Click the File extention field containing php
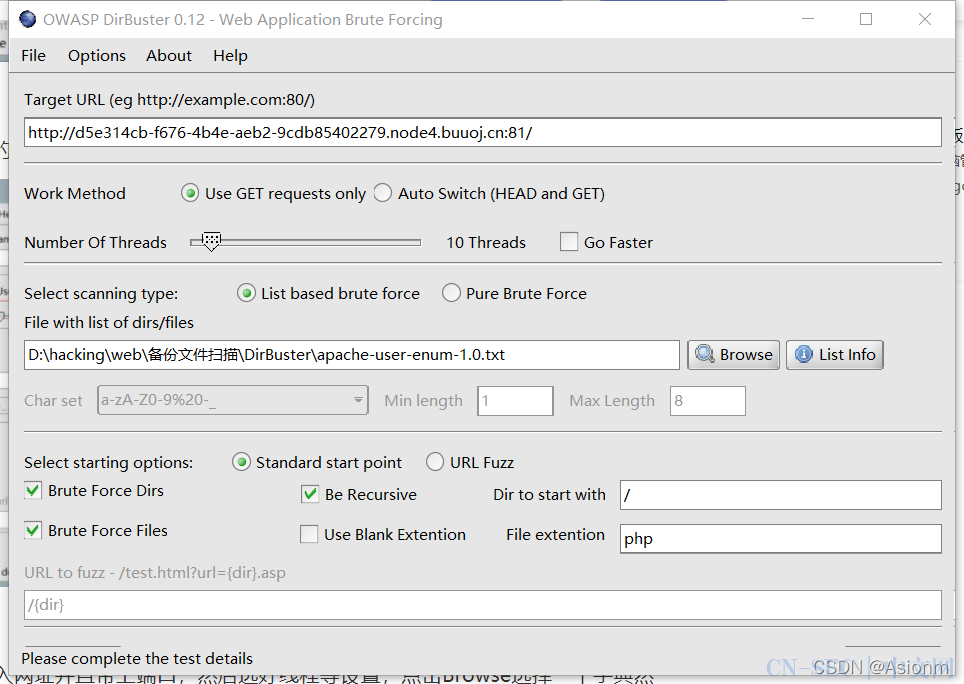Viewport: 964px width, 684px height. tap(780, 539)
